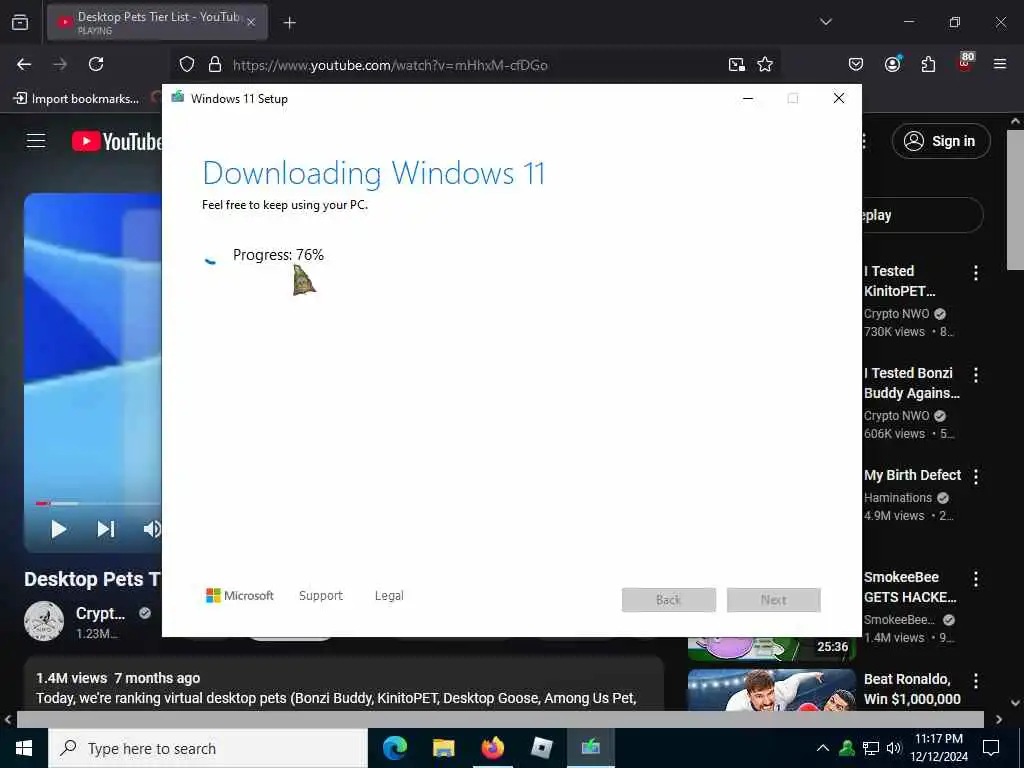The width and height of the screenshot is (1024, 768).
Task: Open the Pocket save icon
Action: click(856, 64)
